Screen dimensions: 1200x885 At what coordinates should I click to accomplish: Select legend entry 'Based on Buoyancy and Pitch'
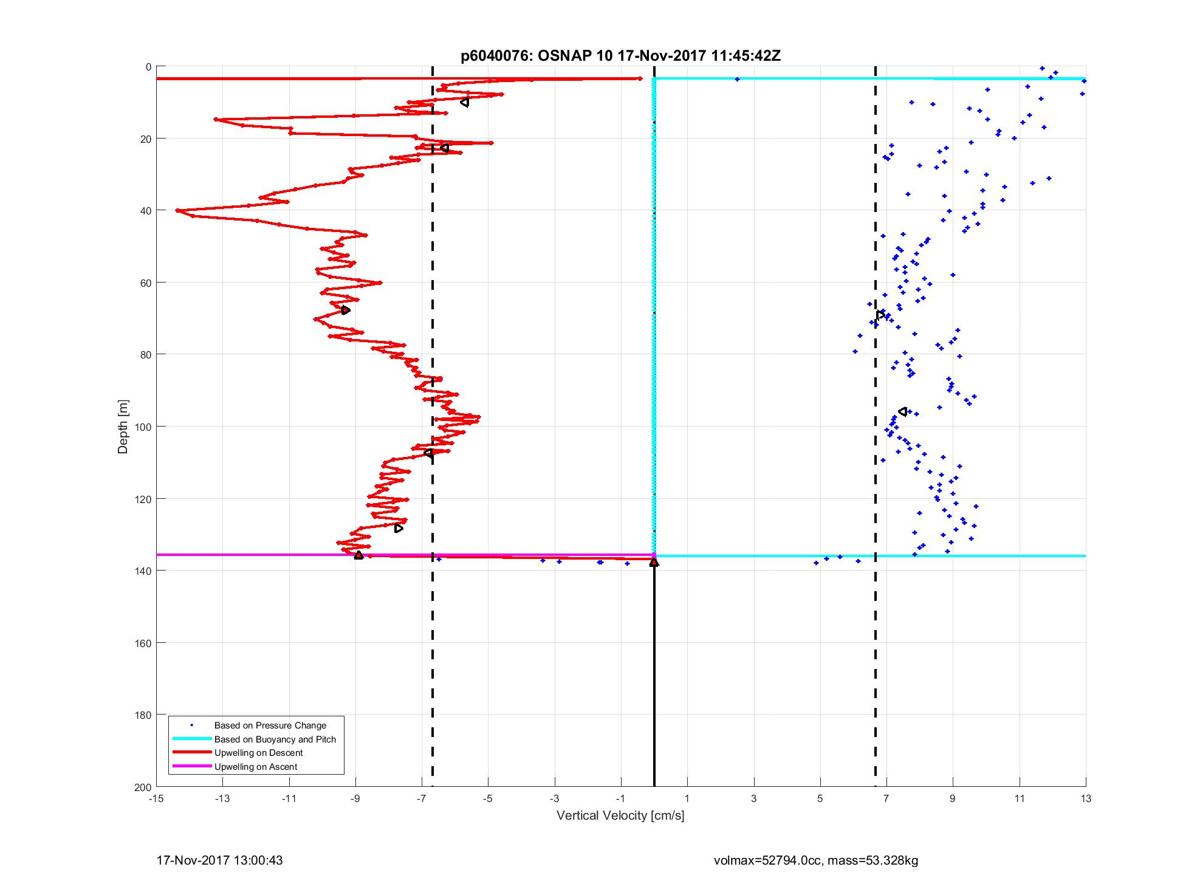tap(275, 738)
